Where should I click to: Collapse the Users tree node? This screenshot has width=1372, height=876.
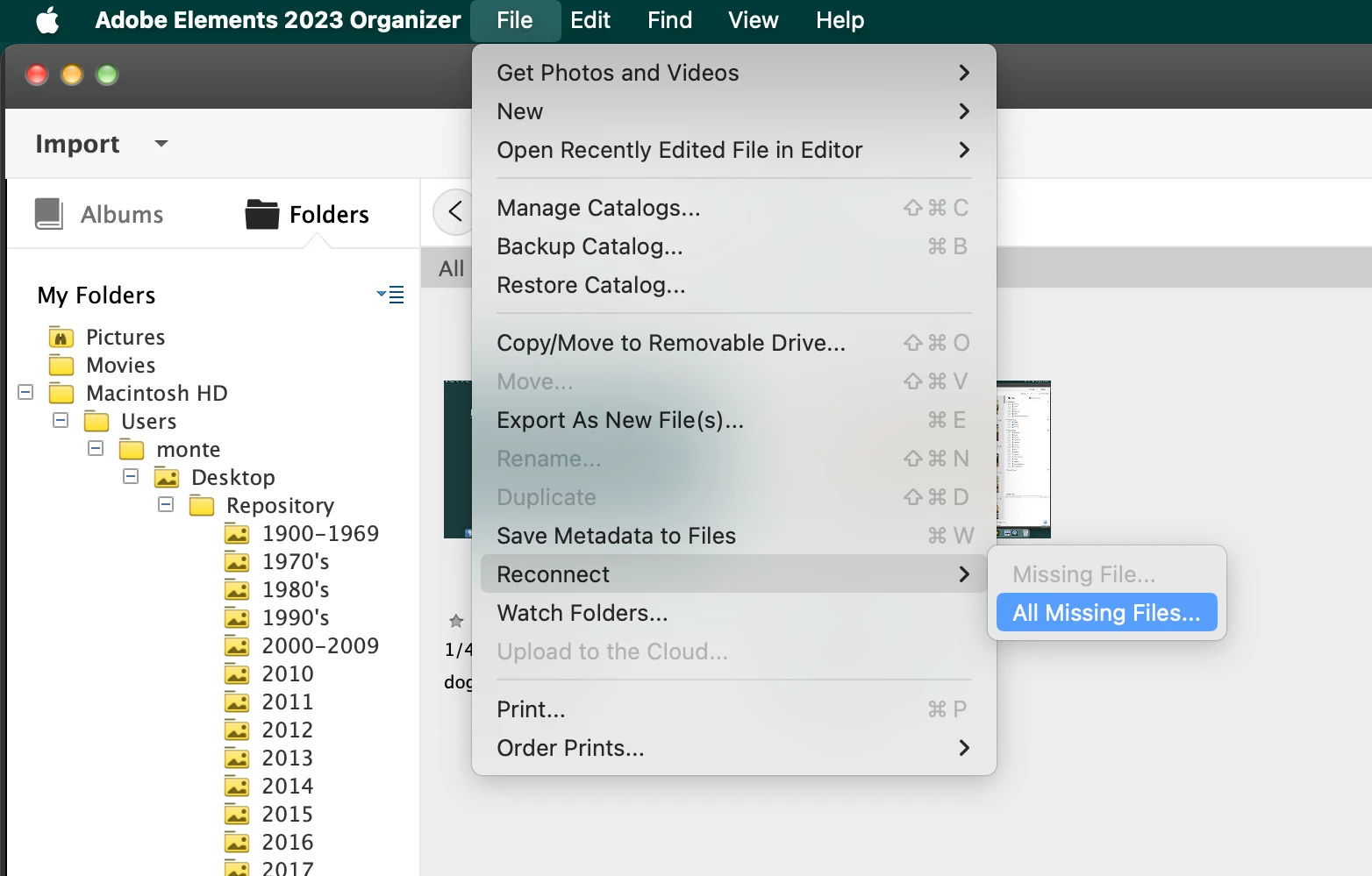[61, 420]
